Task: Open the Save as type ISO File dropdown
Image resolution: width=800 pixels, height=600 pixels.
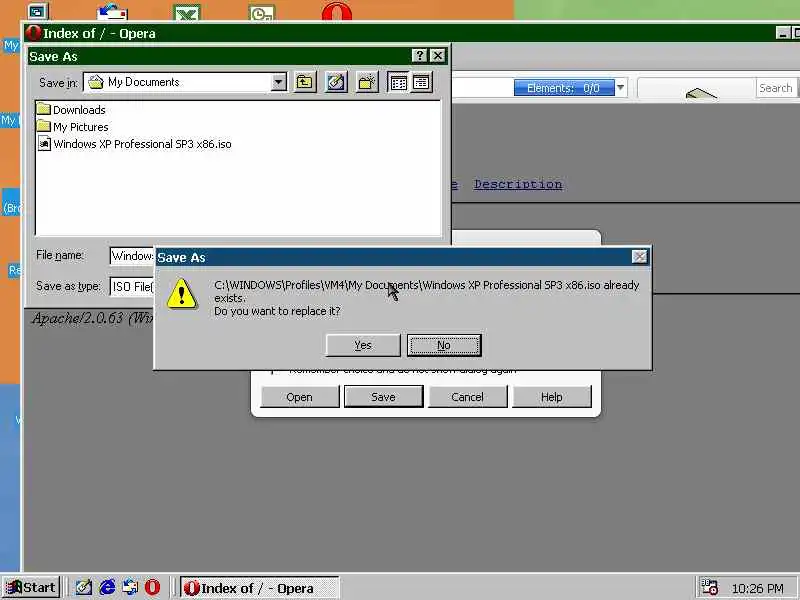Action: 132,286
